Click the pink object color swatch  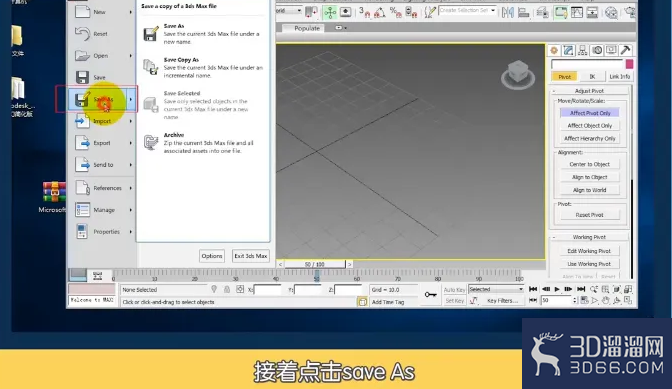[629, 64]
